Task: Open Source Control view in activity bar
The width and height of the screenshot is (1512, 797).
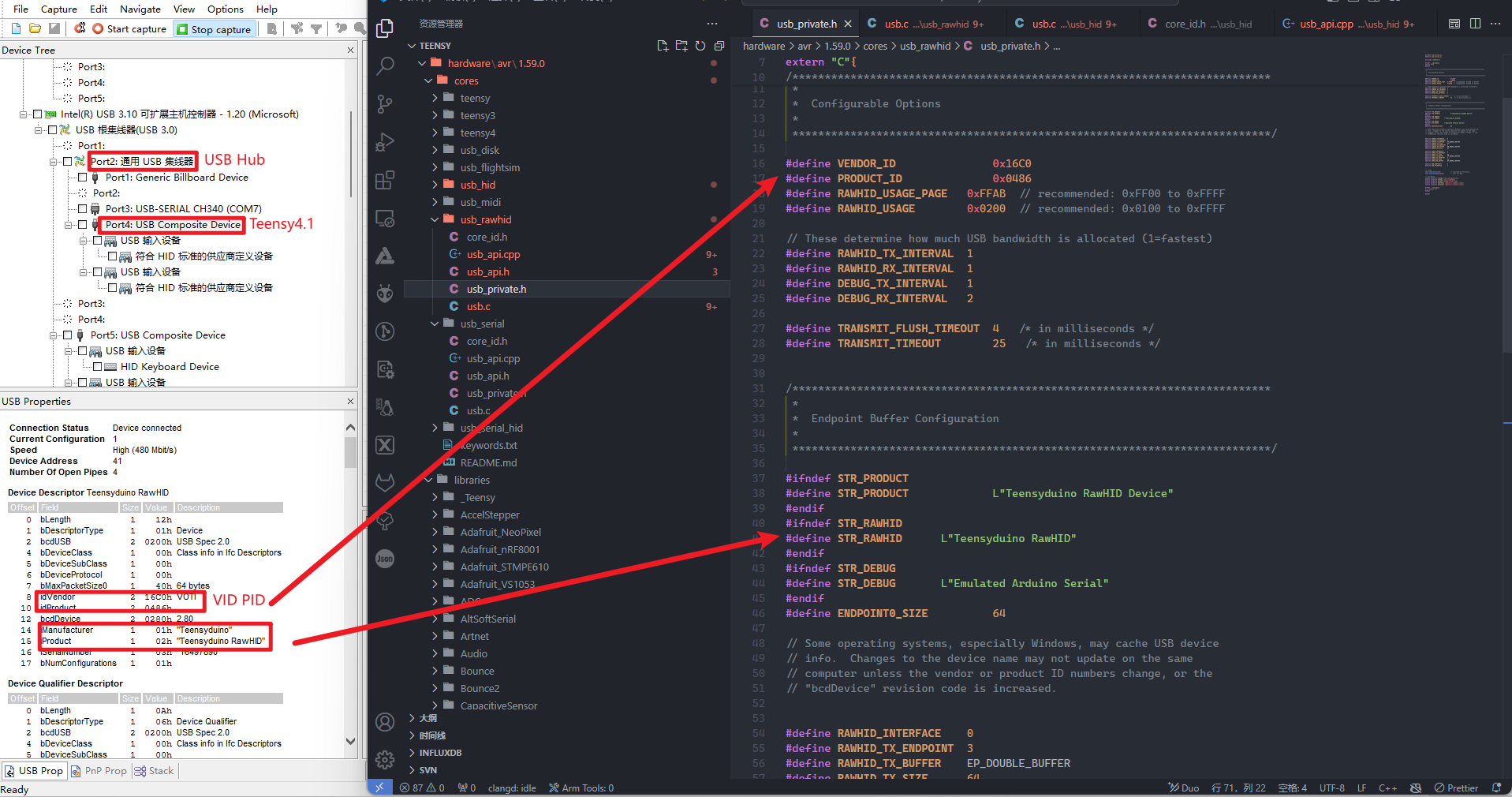Action: click(385, 104)
